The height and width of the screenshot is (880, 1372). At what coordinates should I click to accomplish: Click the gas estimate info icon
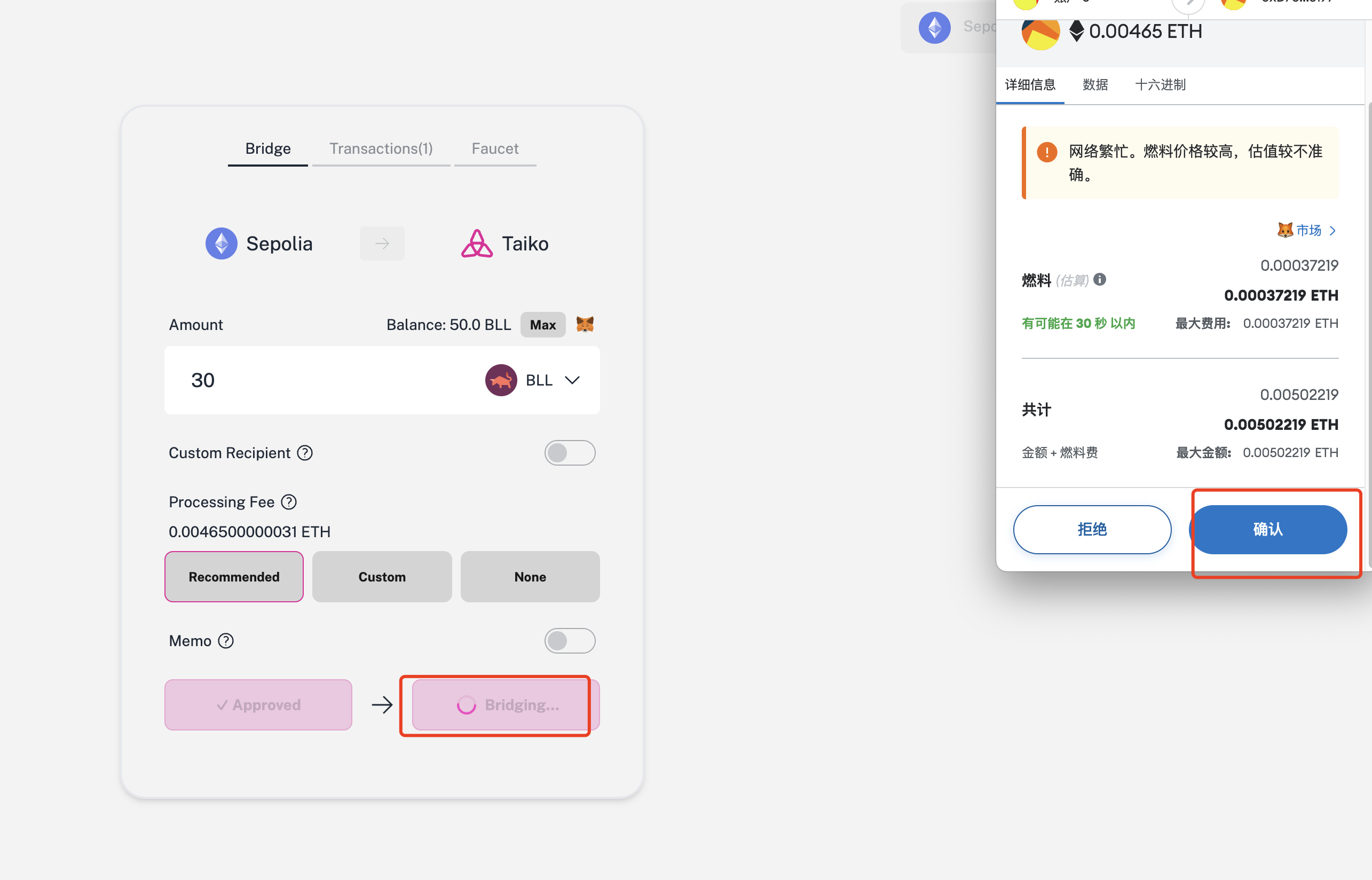coord(1100,280)
